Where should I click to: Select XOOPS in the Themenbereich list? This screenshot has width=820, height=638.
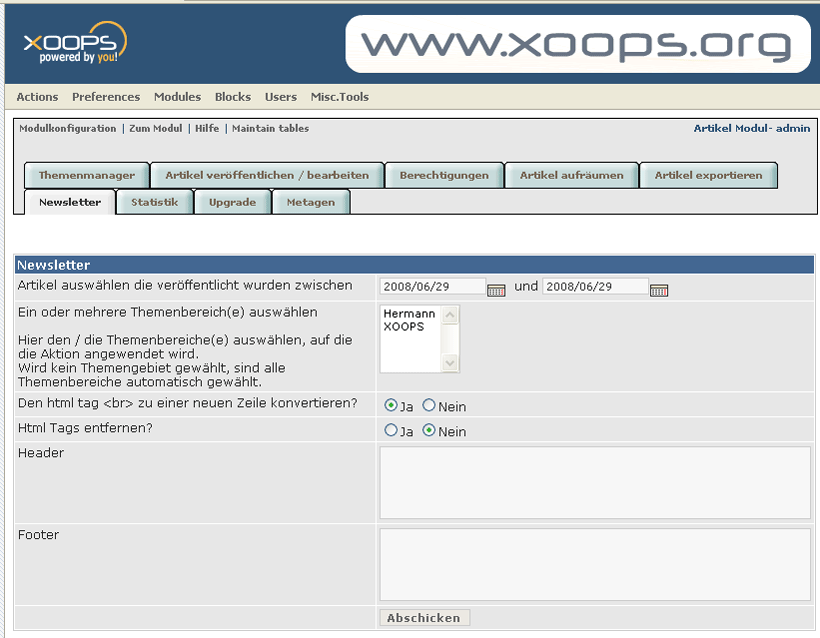click(x=409, y=326)
